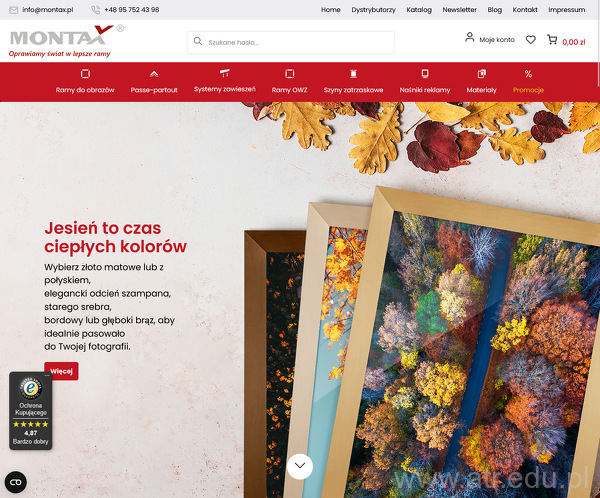Click the info@montax.pl email link
Image resolution: width=600 pixels, height=498 pixels.
coord(47,10)
